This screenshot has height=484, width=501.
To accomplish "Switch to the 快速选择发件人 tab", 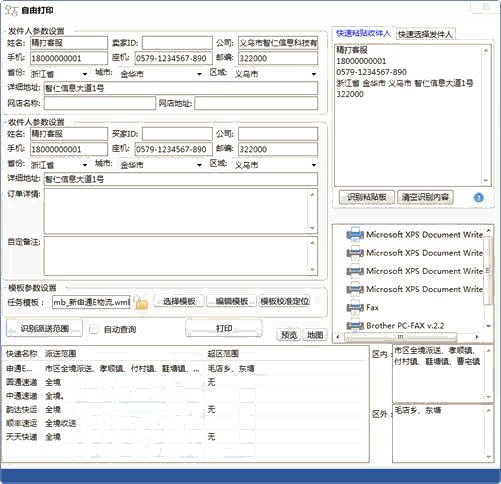I will [x=425, y=34].
